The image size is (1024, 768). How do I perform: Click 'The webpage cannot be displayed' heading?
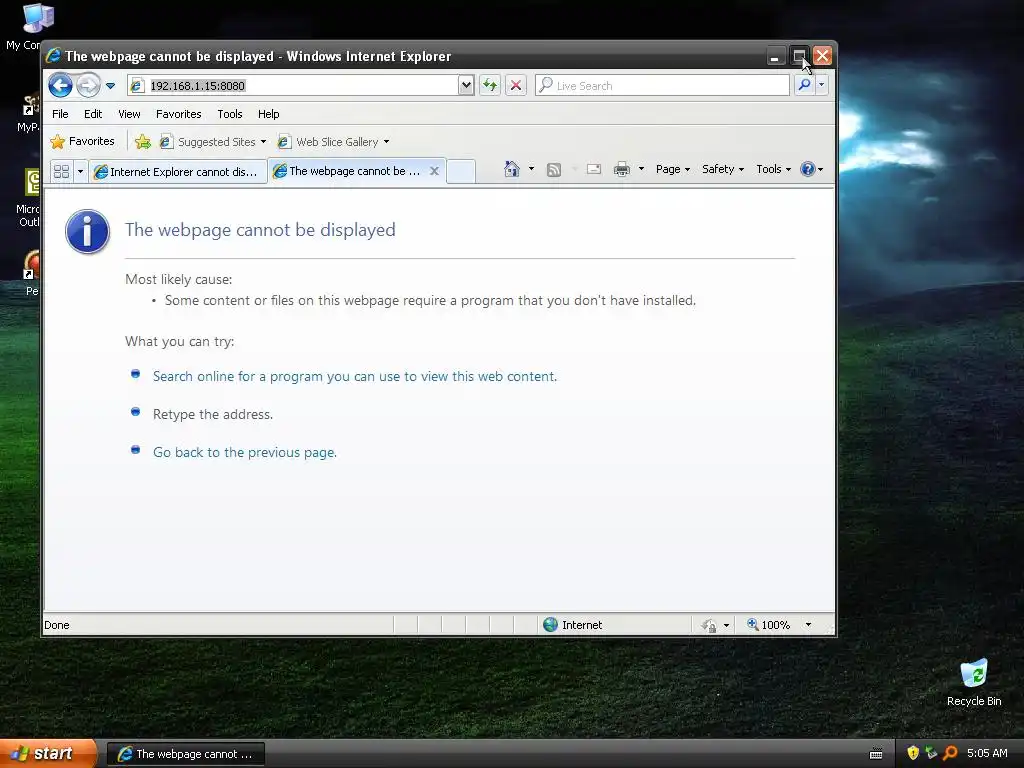pyautogui.click(x=260, y=230)
